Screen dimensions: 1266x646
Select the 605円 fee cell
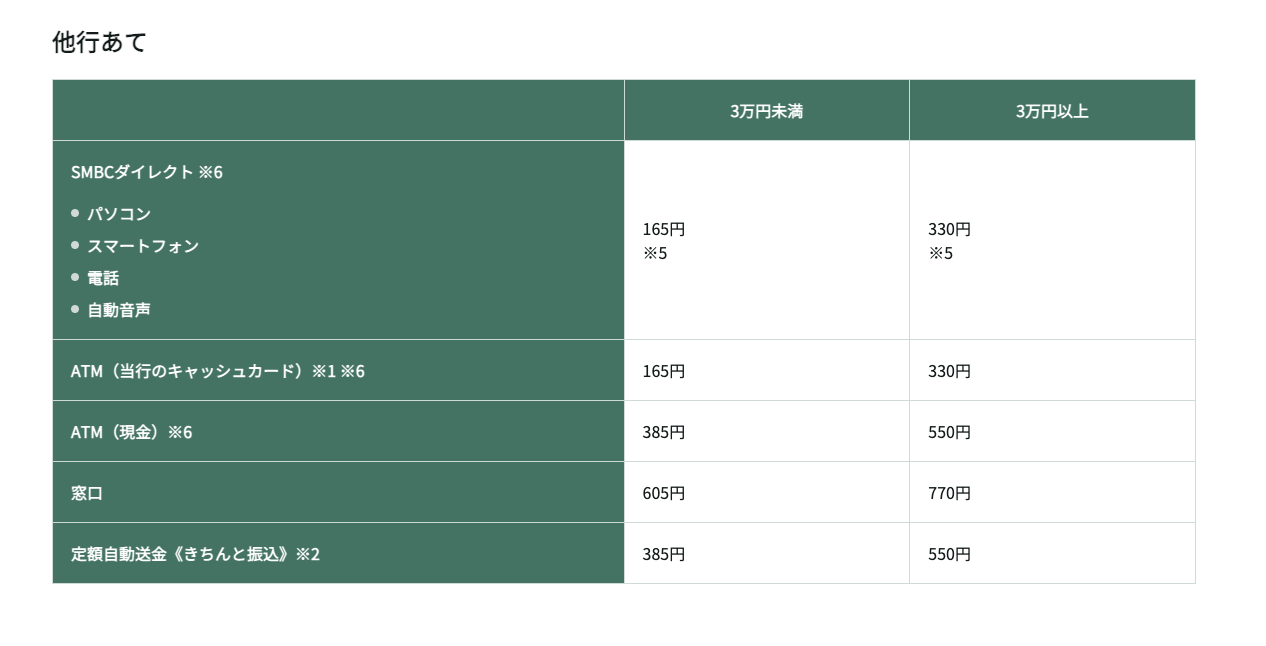(664, 493)
